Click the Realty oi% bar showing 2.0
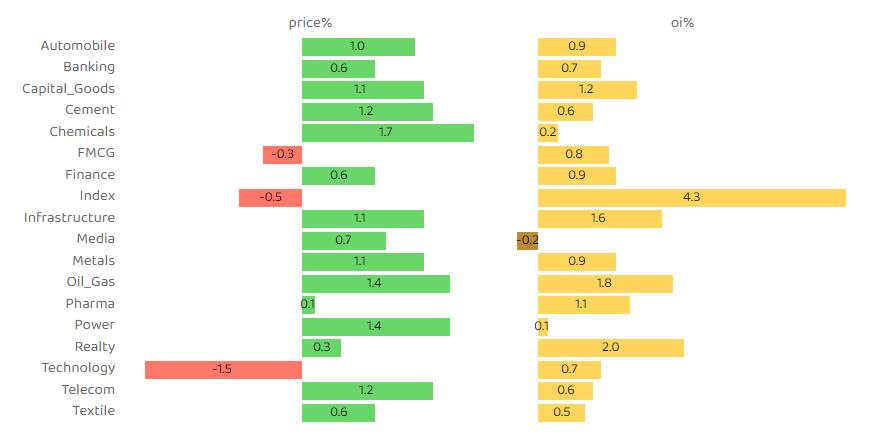 pos(610,347)
